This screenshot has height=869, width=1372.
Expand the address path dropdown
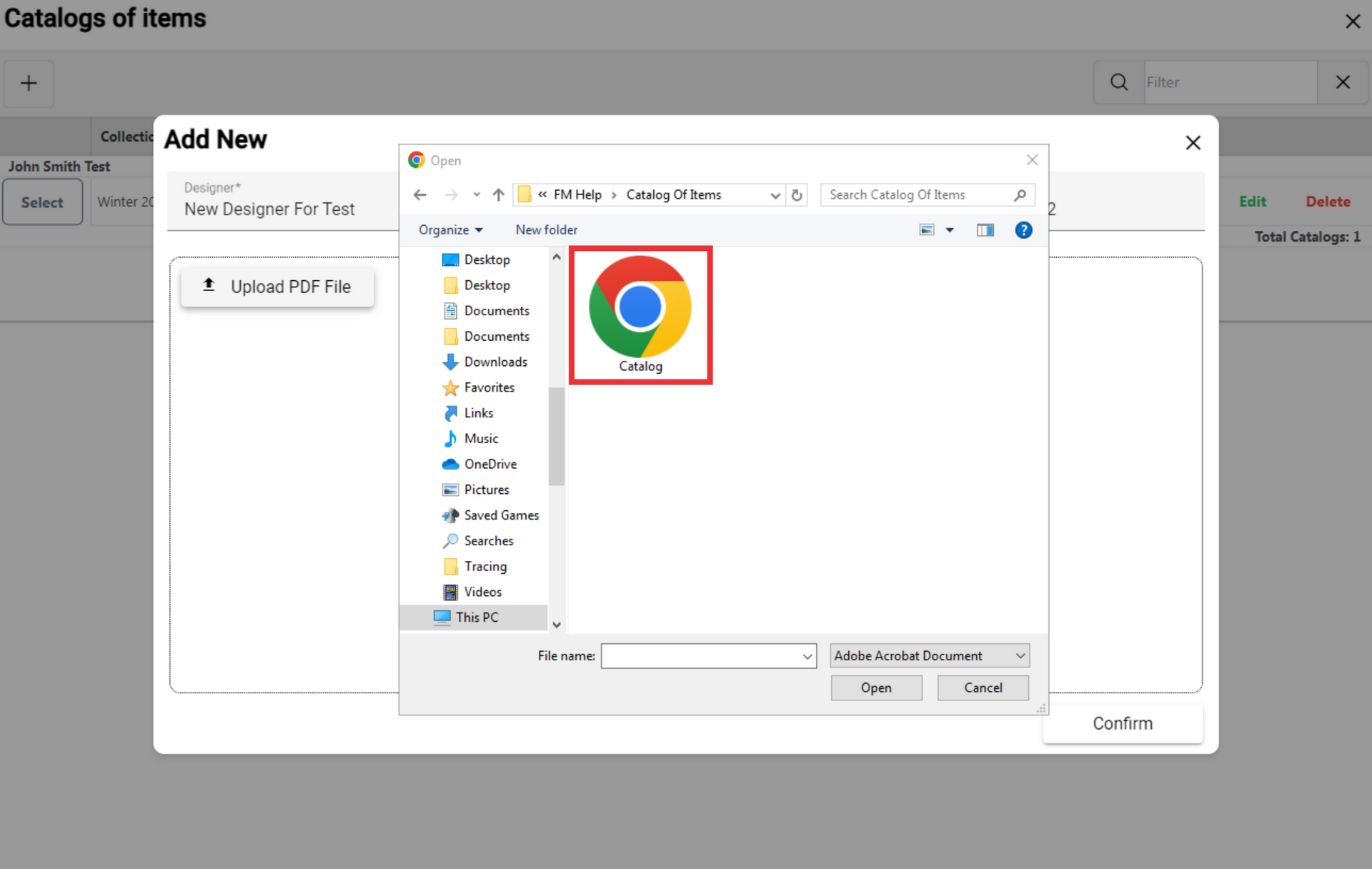(x=775, y=195)
